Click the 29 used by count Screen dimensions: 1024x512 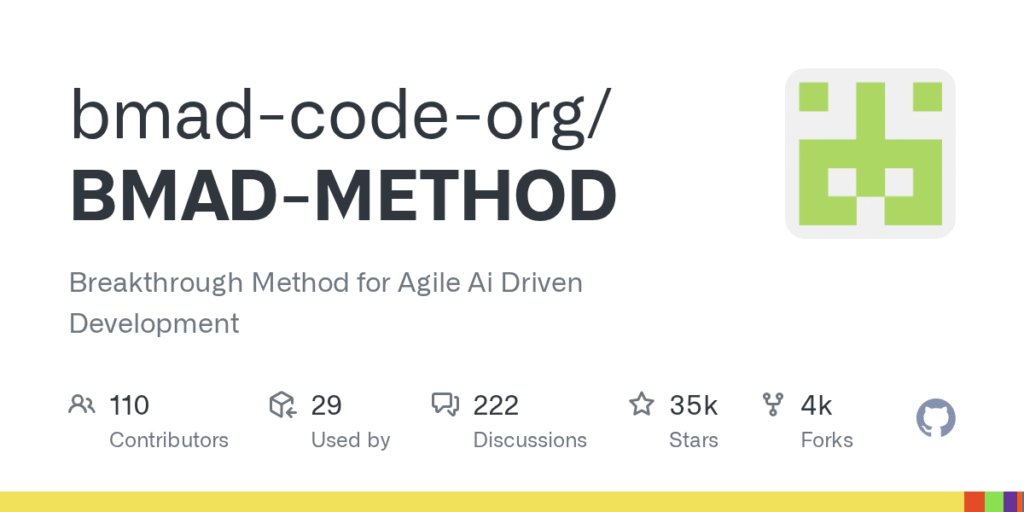(x=326, y=405)
